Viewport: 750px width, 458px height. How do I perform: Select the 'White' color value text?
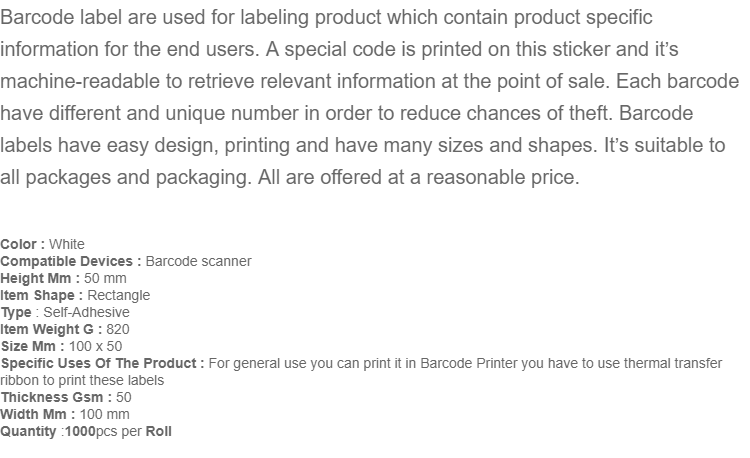66,244
